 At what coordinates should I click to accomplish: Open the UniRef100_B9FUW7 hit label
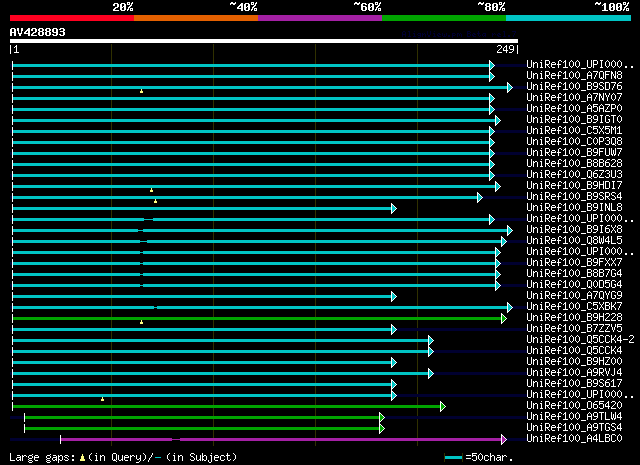[x=574, y=153]
